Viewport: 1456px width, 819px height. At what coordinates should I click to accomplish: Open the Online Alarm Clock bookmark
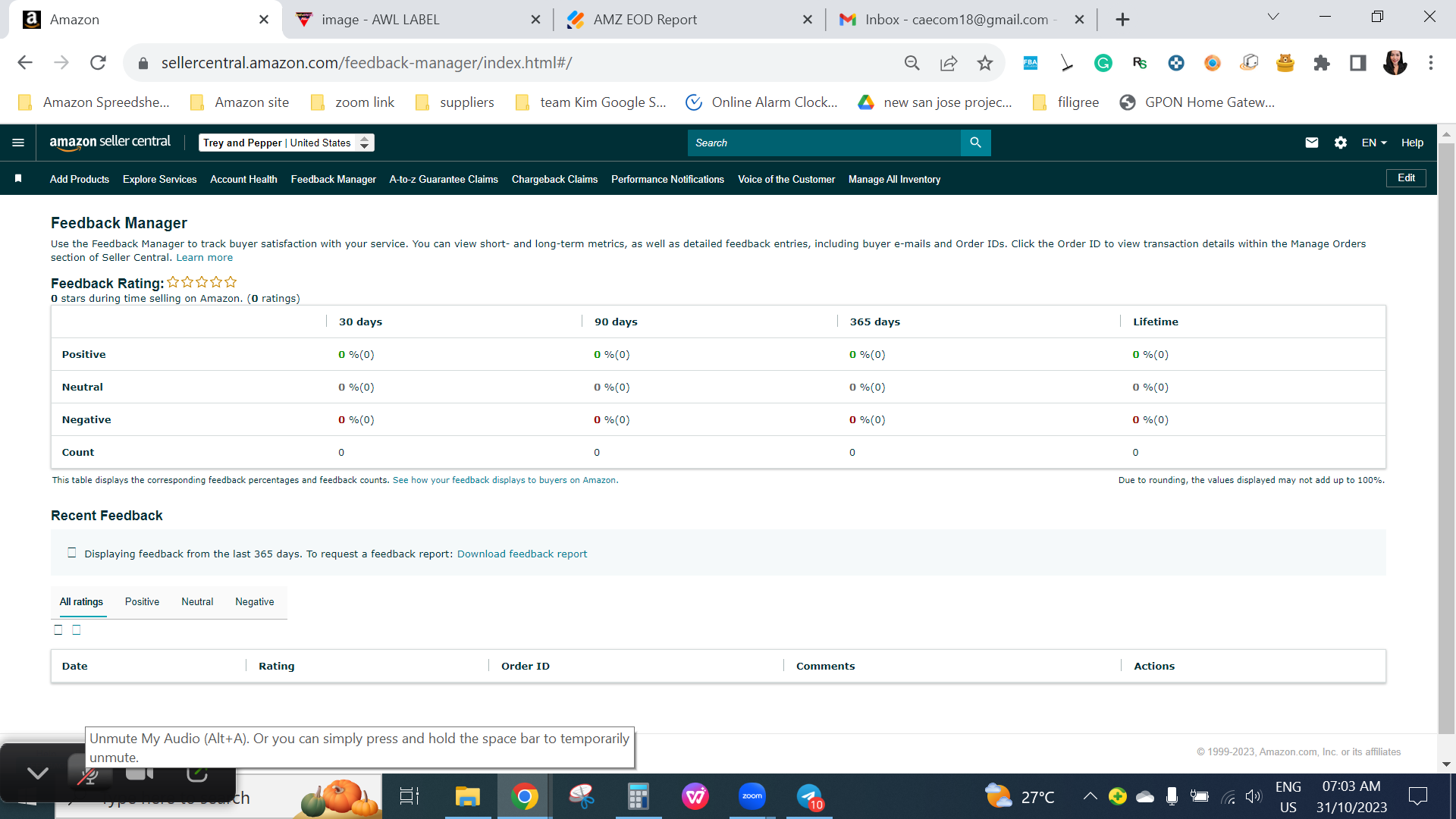[x=761, y=102]
